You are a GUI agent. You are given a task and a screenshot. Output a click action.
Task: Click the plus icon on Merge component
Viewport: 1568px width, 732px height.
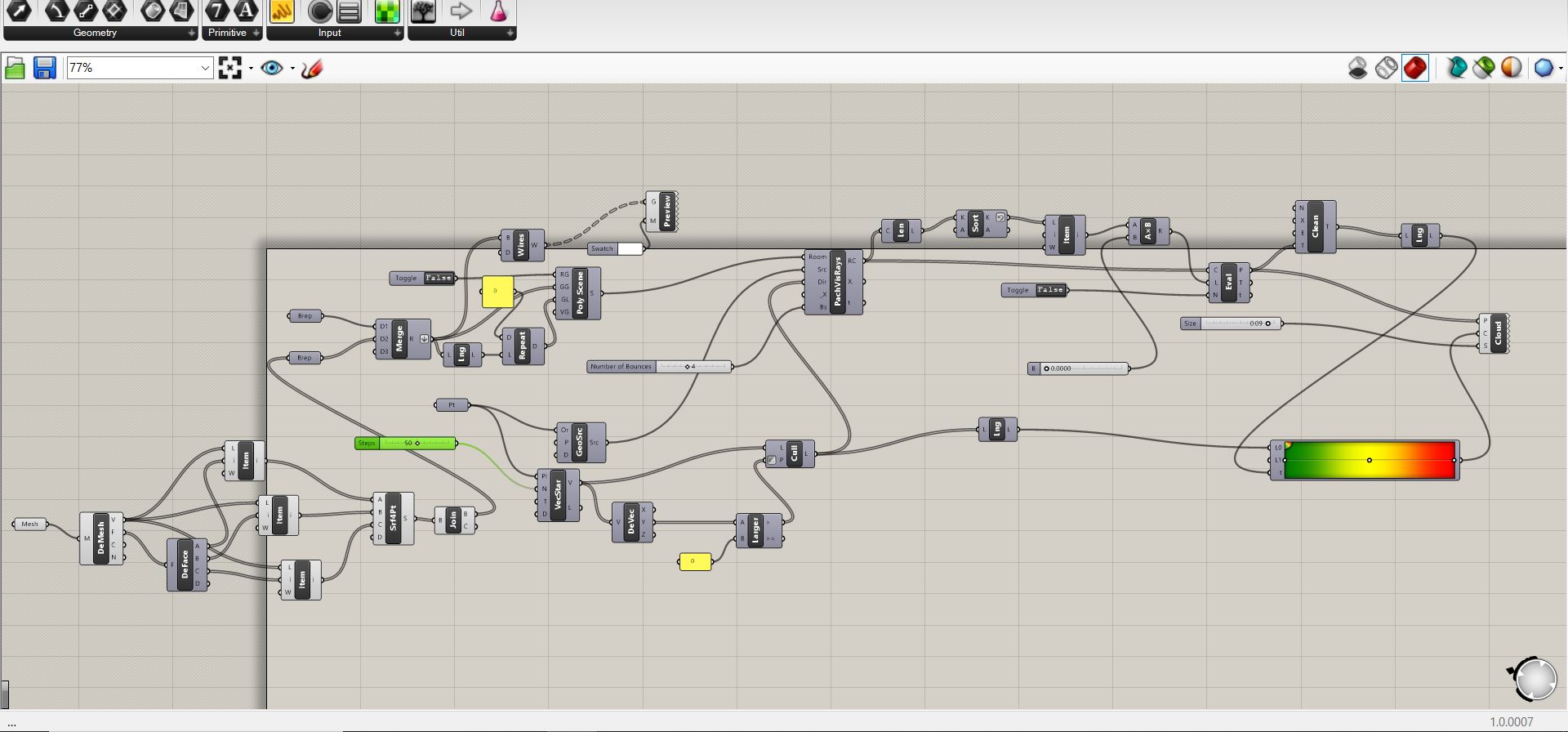point(424,339)
